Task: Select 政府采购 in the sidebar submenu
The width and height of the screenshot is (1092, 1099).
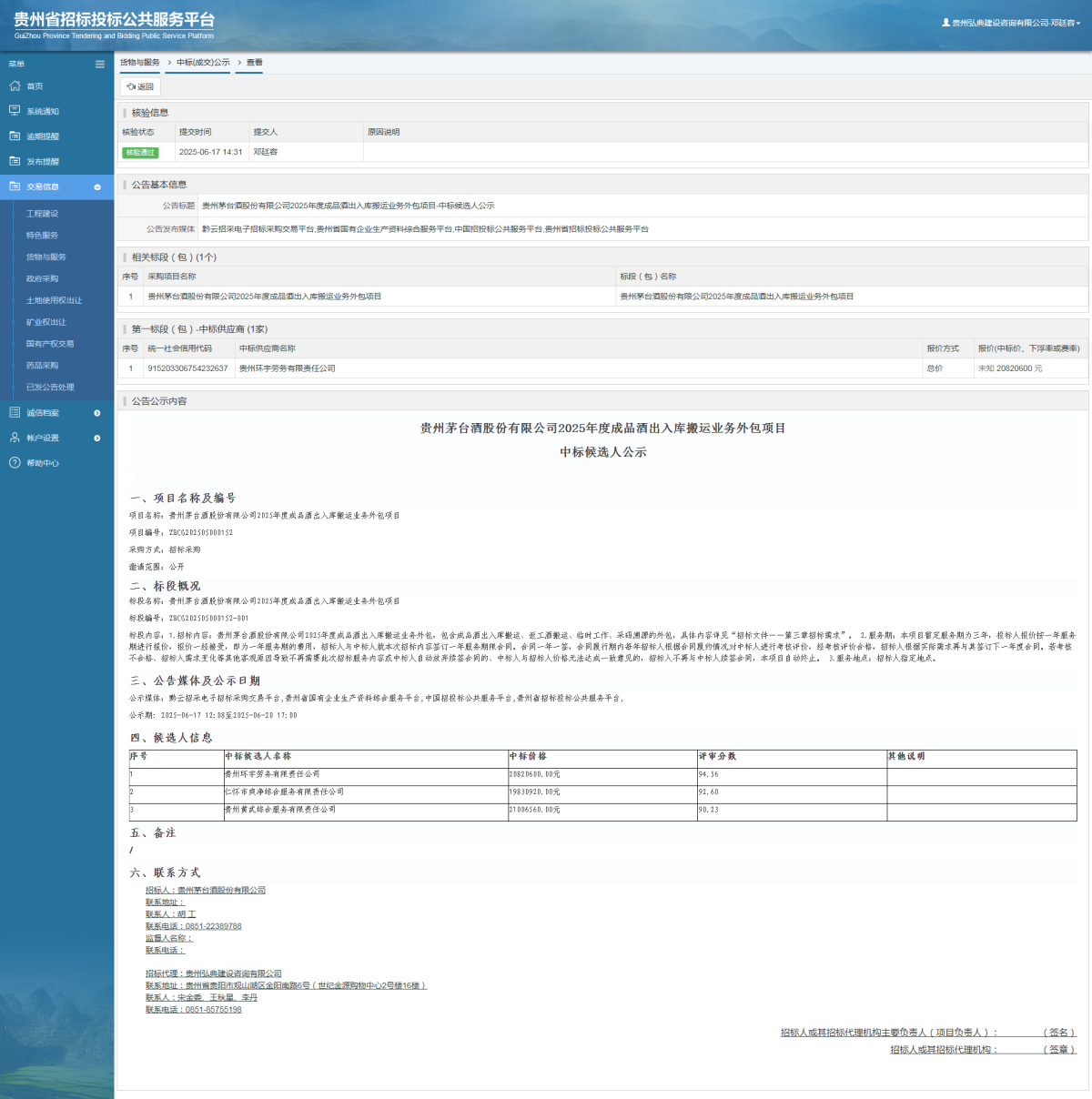Action: click(42, 278)
